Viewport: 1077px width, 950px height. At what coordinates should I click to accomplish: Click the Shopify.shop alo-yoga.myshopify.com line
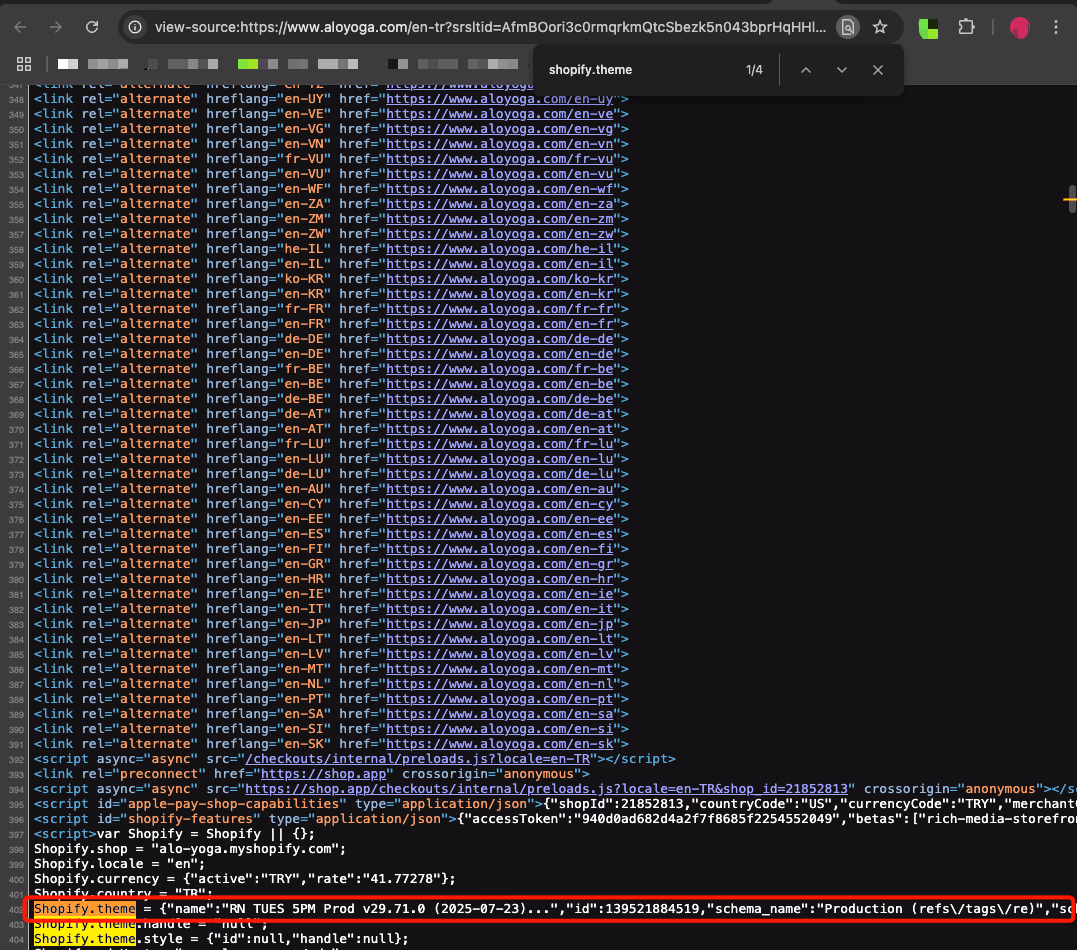click(190, 849)
